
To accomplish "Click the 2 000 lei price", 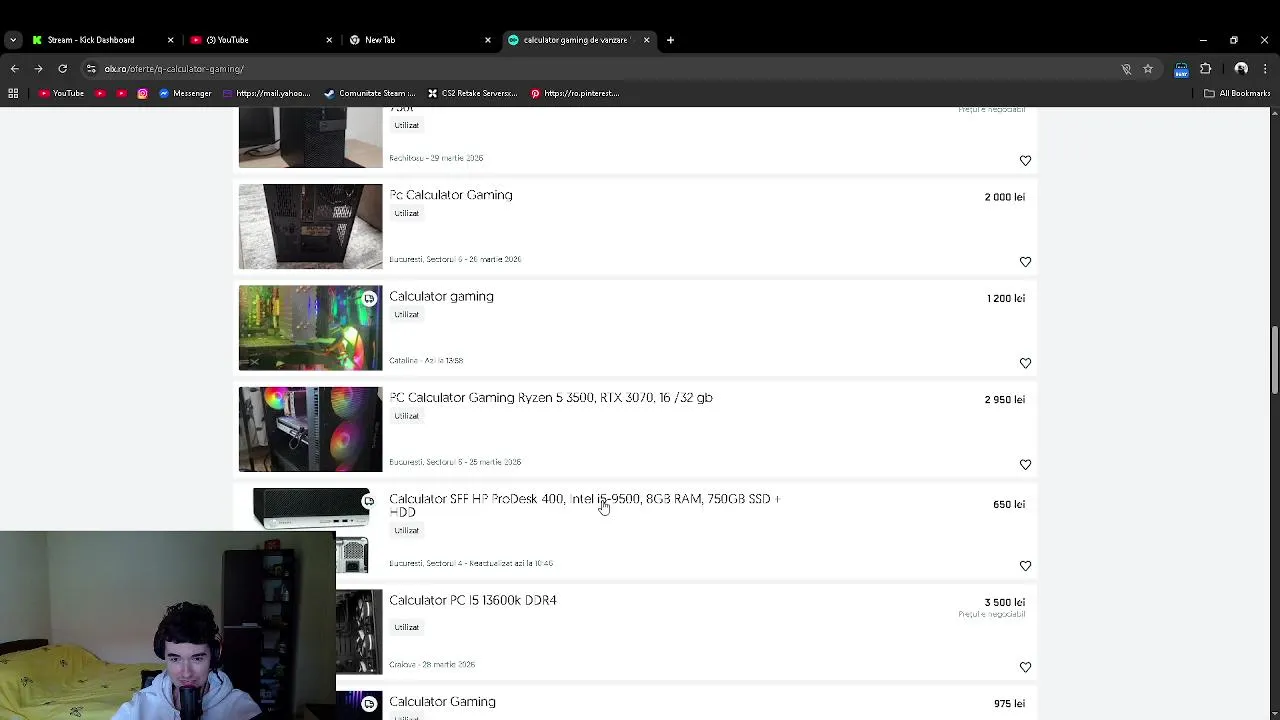I will 1004,197.
